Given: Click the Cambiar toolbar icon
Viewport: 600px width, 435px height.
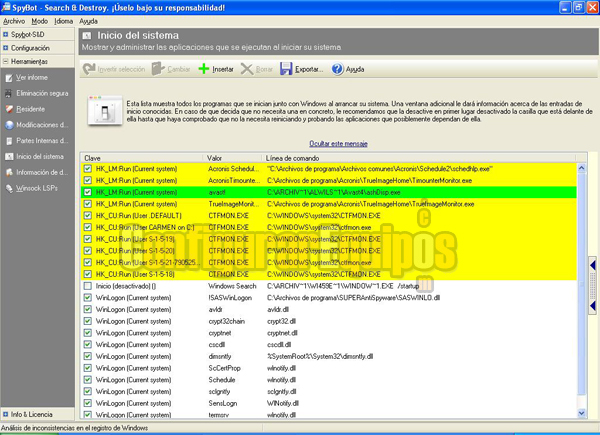Looking at the screenshot, I should coord(158,69).
